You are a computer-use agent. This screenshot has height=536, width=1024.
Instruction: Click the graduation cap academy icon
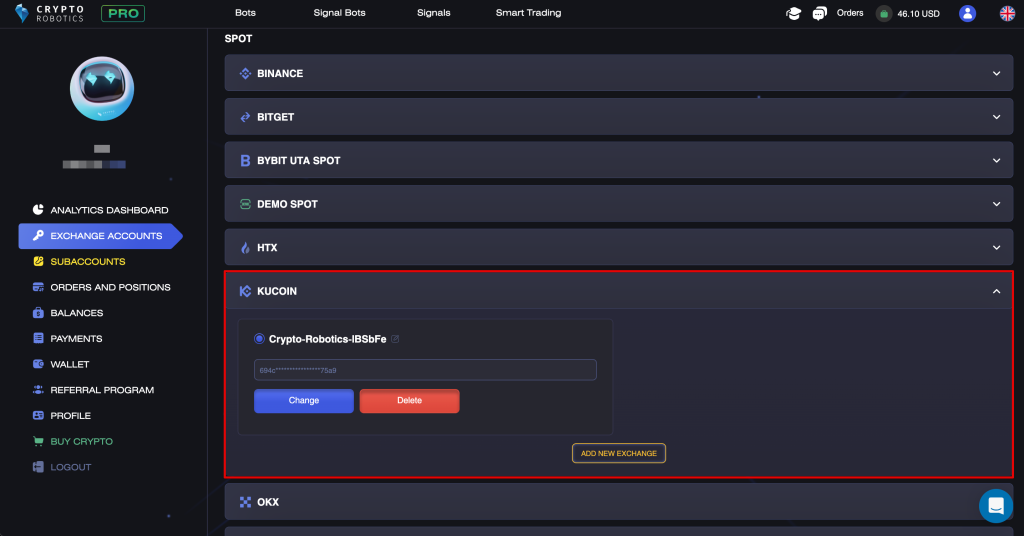tap(794, 13)
